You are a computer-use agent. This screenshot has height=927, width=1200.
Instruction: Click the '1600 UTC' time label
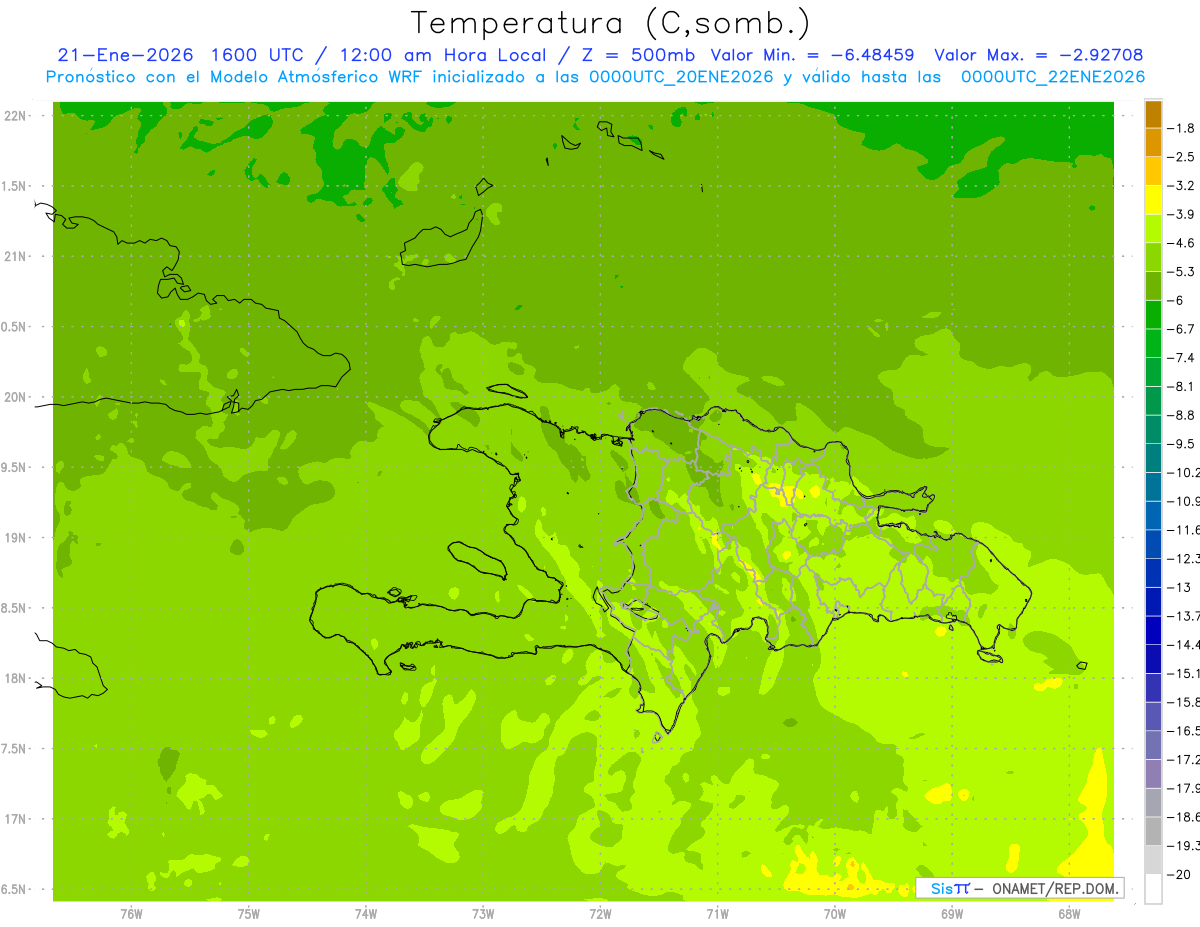[255, 55]
